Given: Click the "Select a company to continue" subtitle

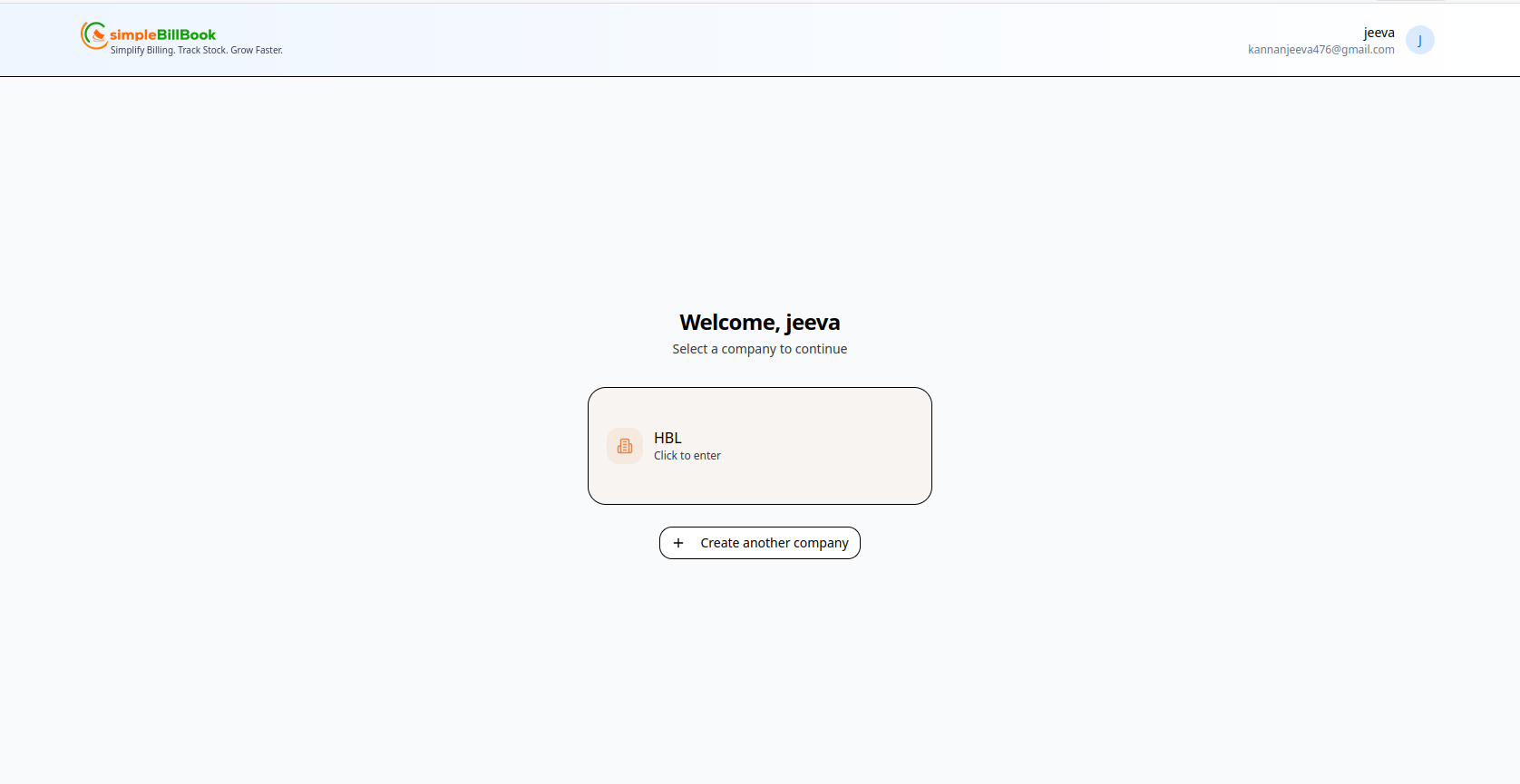Looking at the screenshot, I should [759, 349].
